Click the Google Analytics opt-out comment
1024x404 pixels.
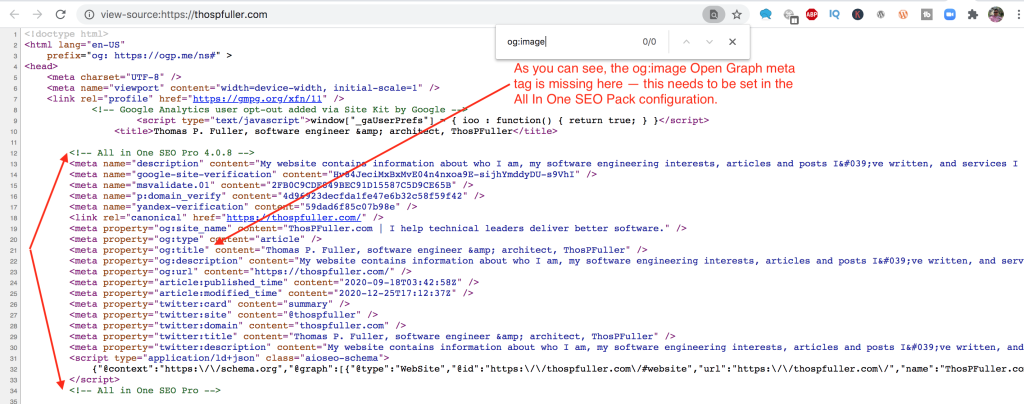pyautogui.click(x=280, y=109)
